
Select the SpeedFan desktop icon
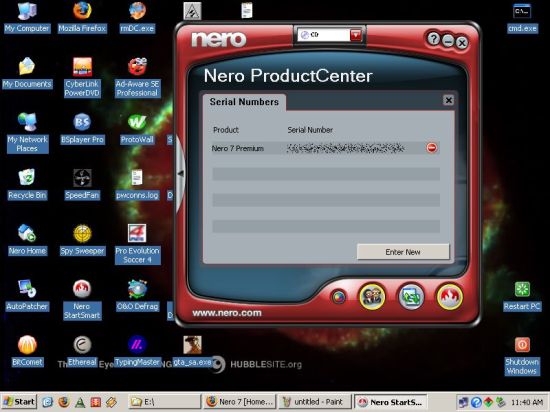click(x=82, y=184)
